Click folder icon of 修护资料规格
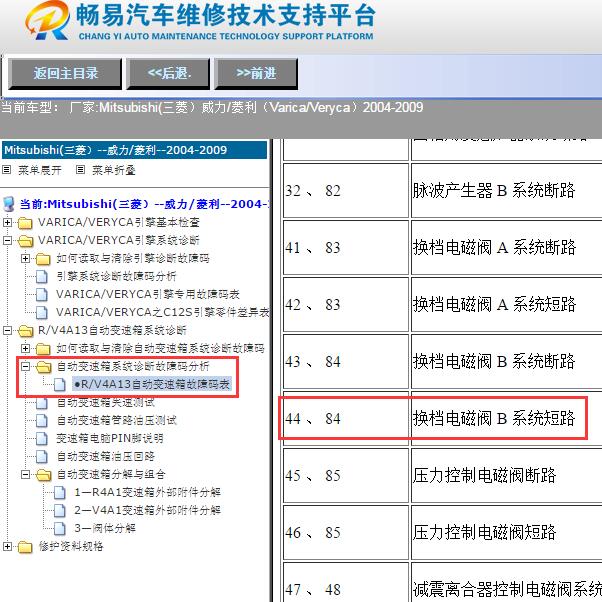Screen dimensions: 602x602 [25, 547]
